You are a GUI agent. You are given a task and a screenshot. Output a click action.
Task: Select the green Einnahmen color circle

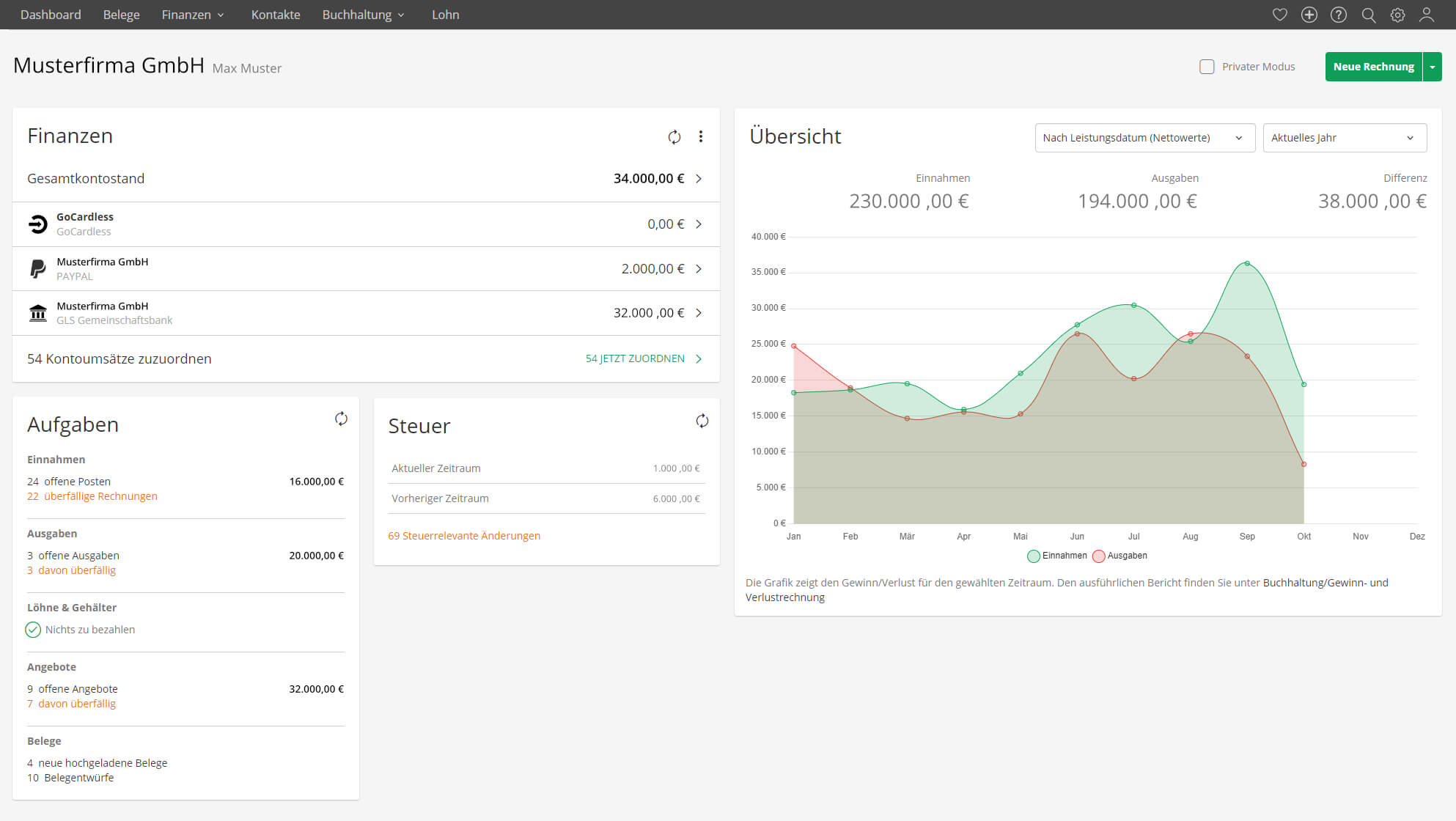tap(1034, 556)
